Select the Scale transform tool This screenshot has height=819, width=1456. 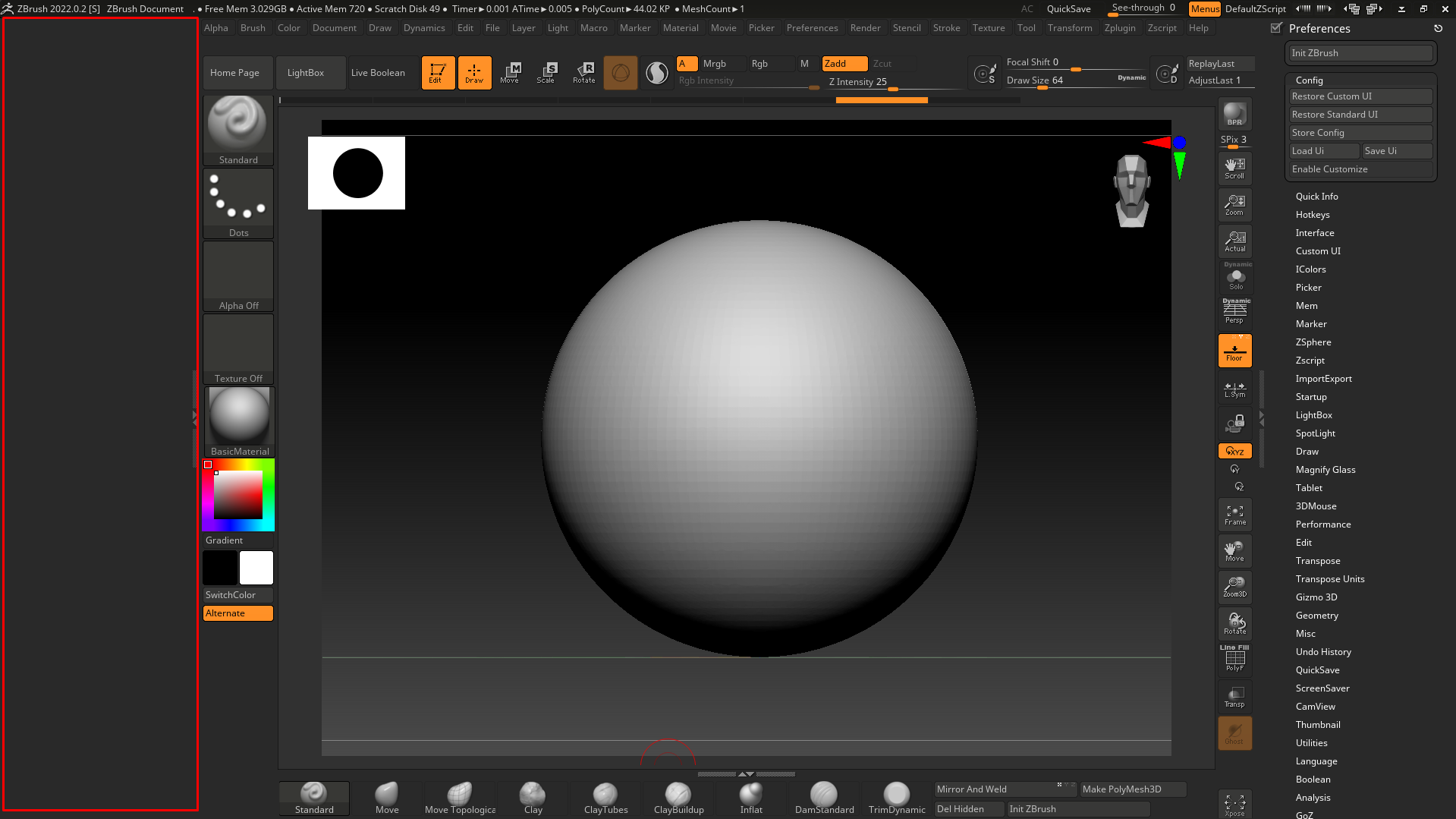click(546, 73)
